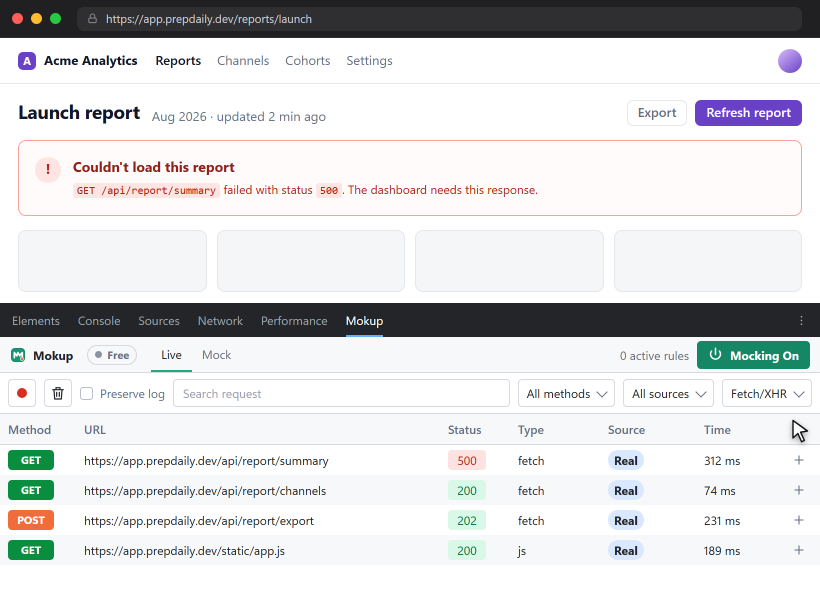
Task: Open the Settings nav item
Action: 369,61
